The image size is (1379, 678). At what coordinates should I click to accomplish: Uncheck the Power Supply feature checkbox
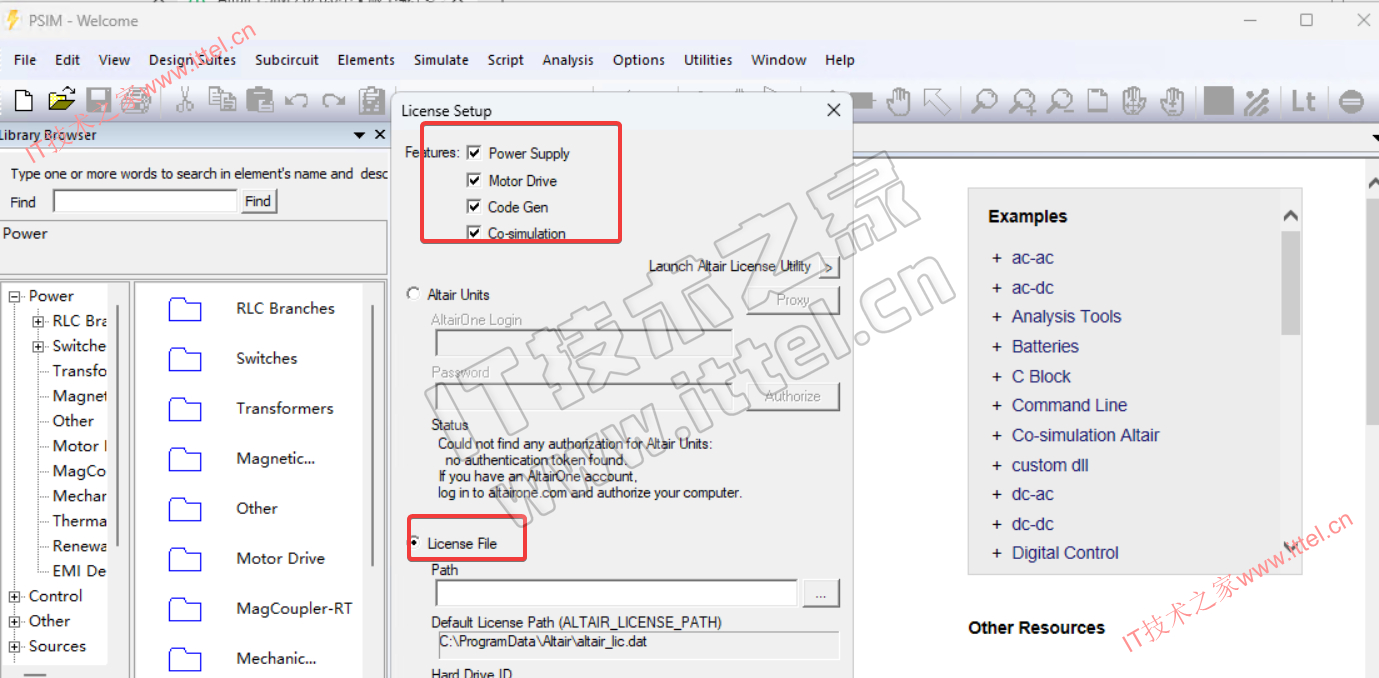click(474, 153)
